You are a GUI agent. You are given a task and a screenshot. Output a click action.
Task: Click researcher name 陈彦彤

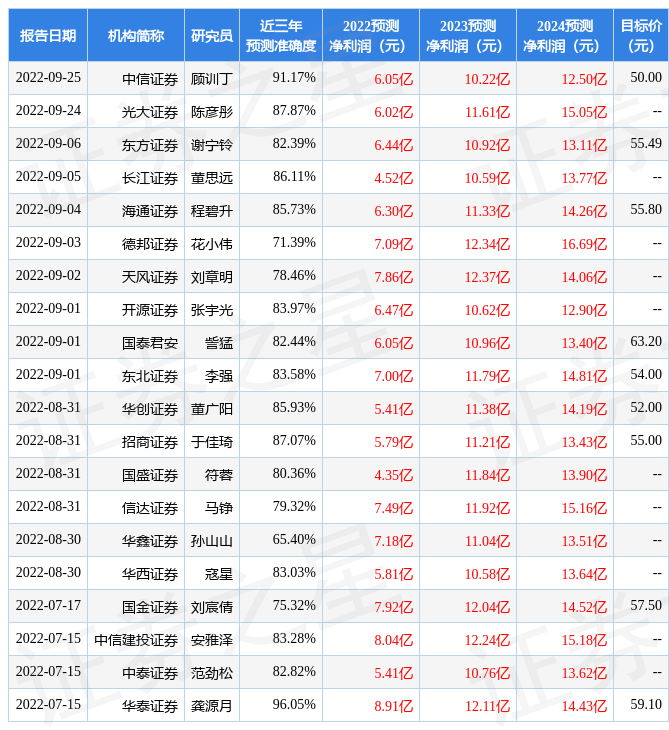tap(211, 112)
